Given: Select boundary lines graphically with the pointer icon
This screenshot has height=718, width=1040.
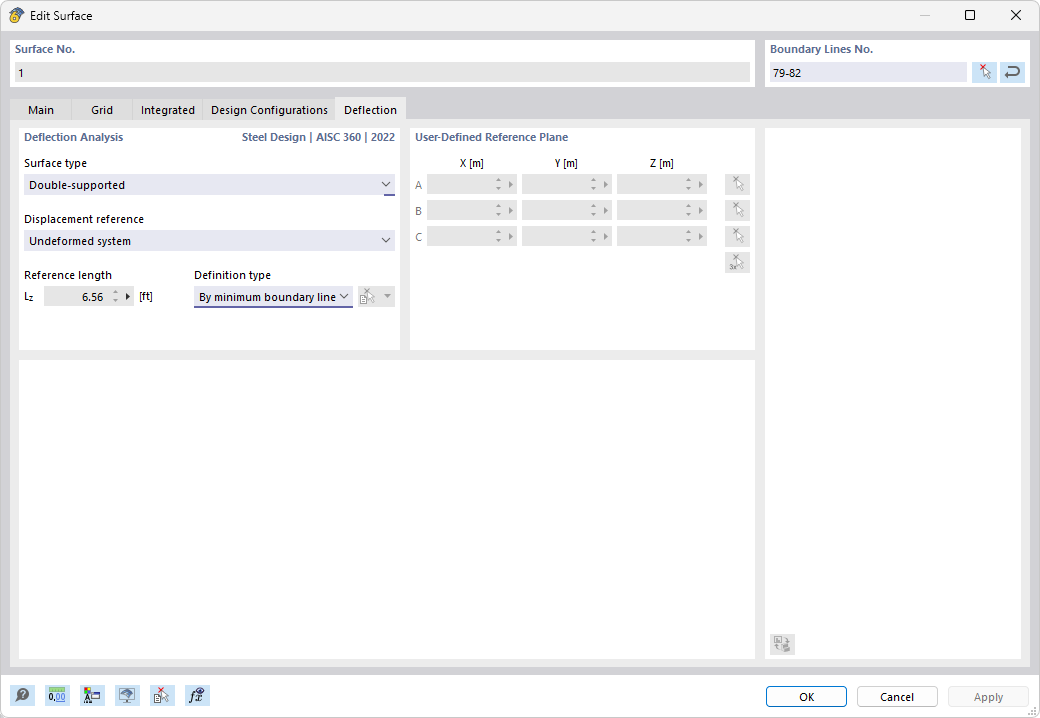Looking at the screenshot, I should [x=984, y=71].
